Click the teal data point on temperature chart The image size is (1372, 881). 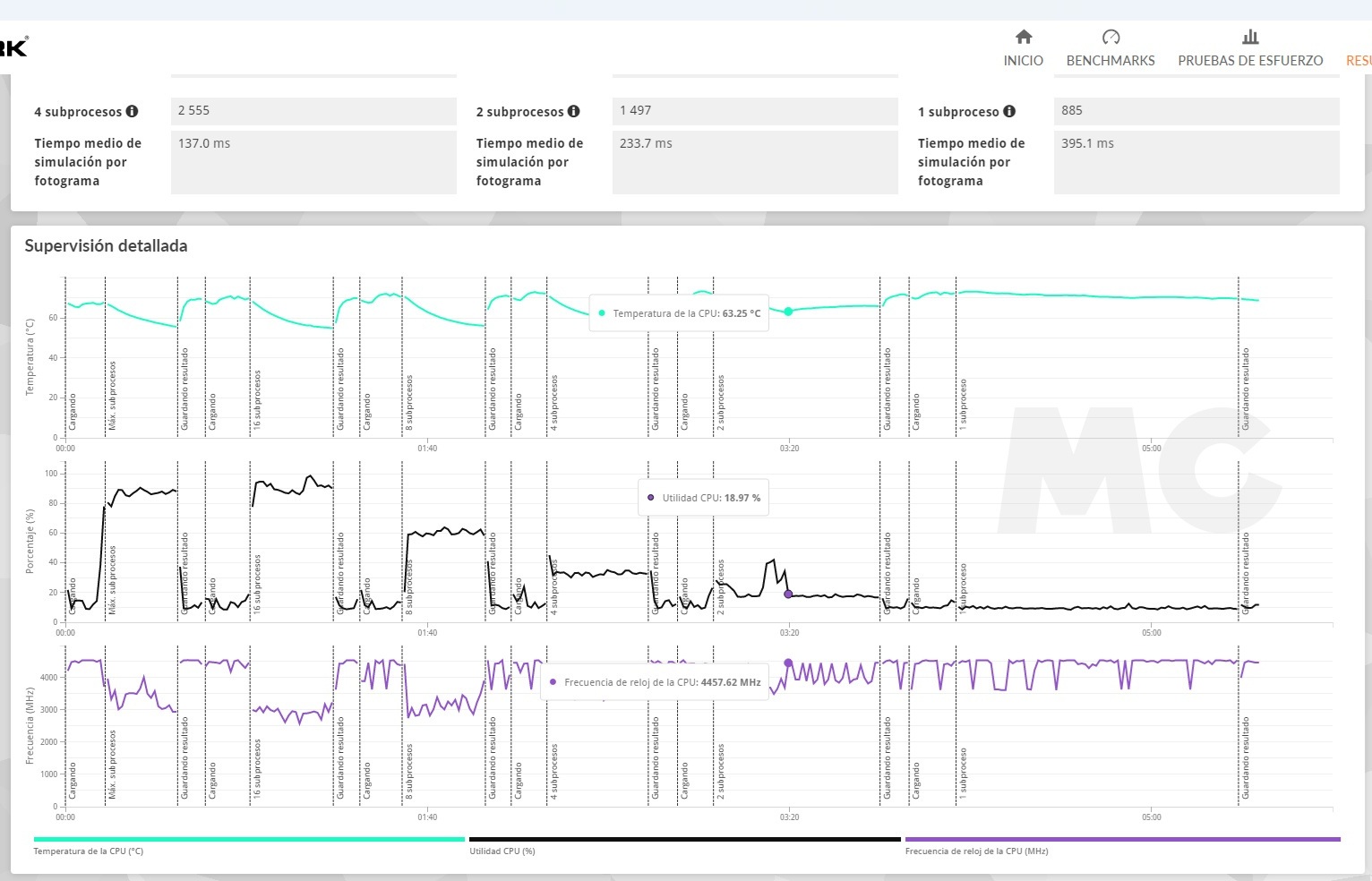(788, 312)
